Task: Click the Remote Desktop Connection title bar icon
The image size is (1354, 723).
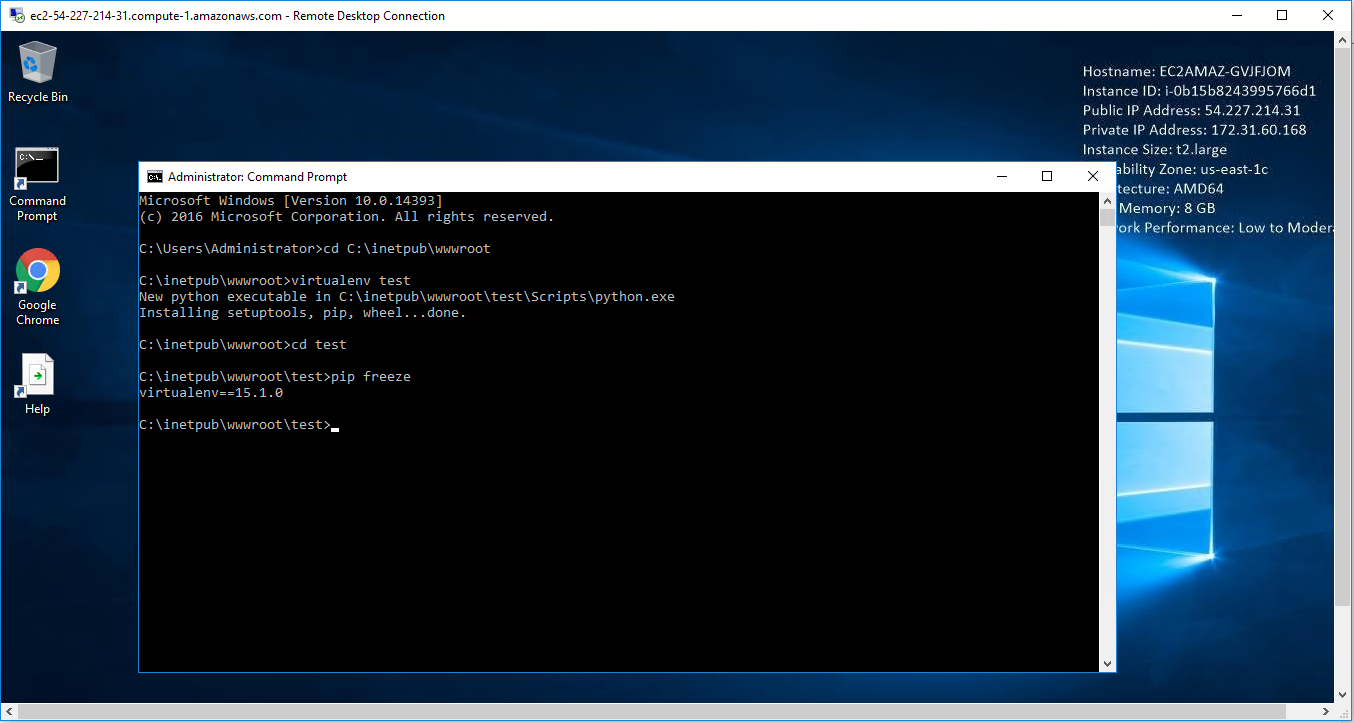Action: 16,16
